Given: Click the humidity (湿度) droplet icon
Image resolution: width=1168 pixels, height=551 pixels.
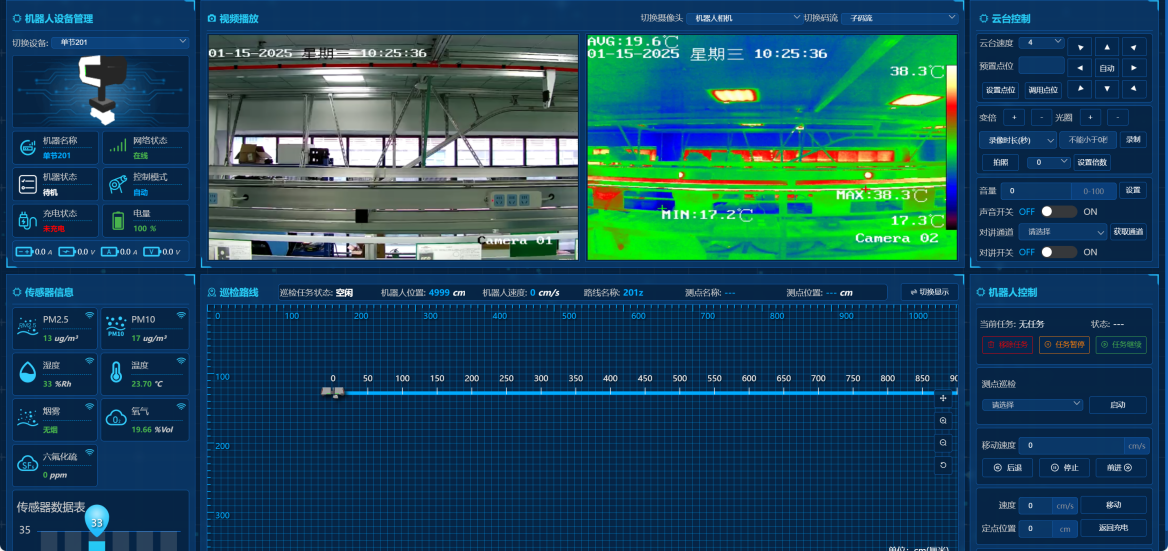Looking at the screenshot, I should (x=26, y=373).
